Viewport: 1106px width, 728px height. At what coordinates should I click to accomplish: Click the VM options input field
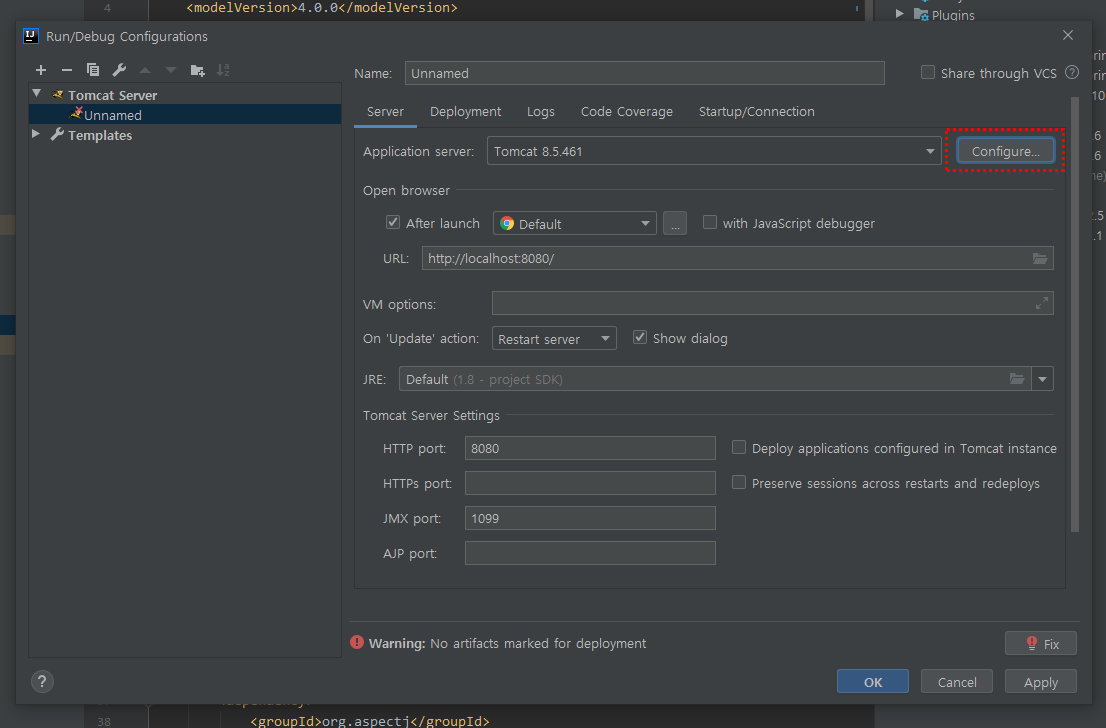[772, 303]
